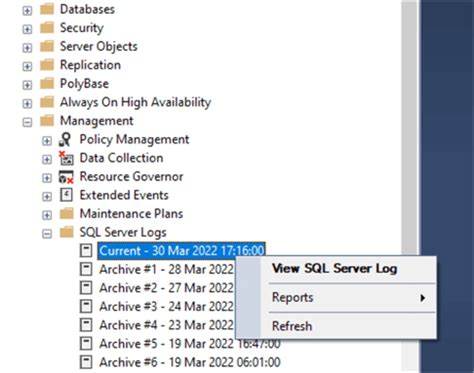This screenshot has height=373, width=474.
Task: Click the Resource Governor icon
Action: point(66,177)
